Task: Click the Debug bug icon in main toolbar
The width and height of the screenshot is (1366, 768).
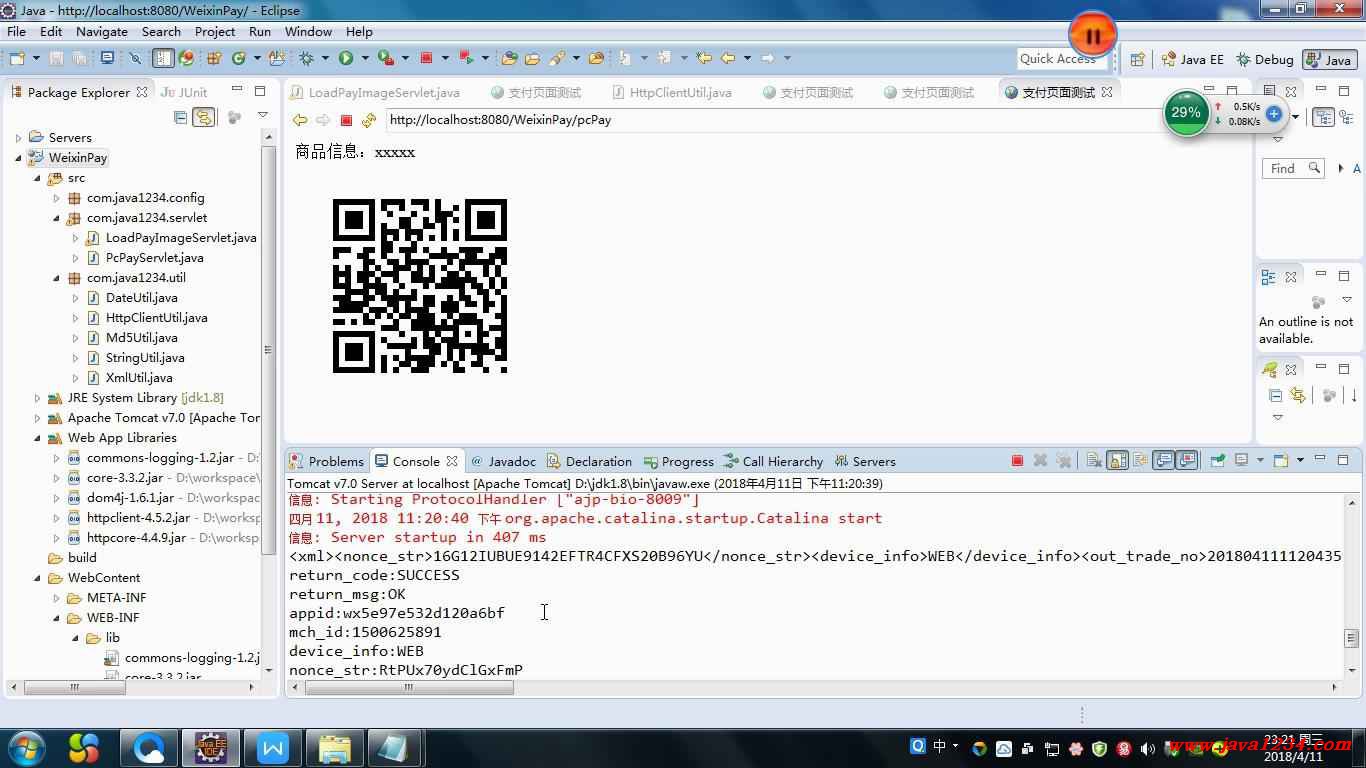Action: (307, 58)
